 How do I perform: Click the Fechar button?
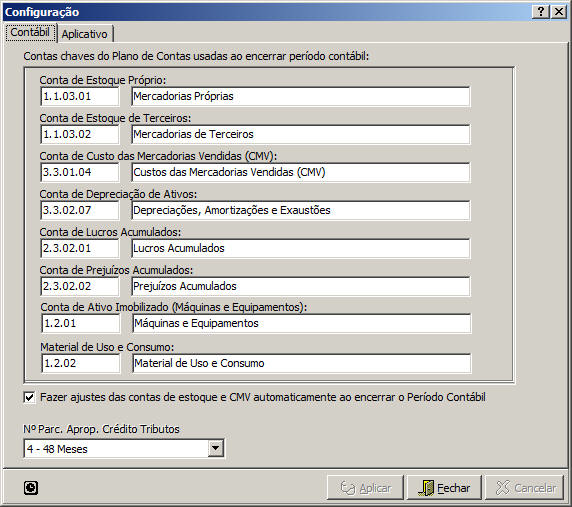[444, 488]
